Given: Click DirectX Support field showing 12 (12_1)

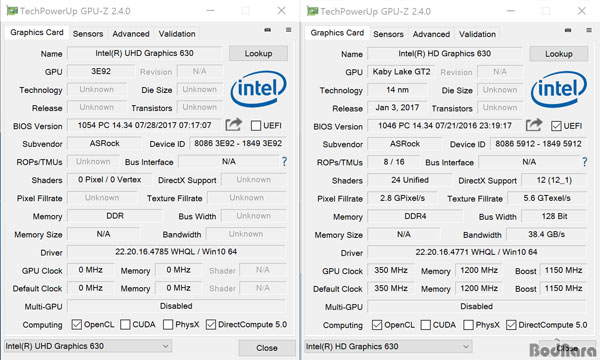Looking at the screenshot, I should tap(554, 180).
